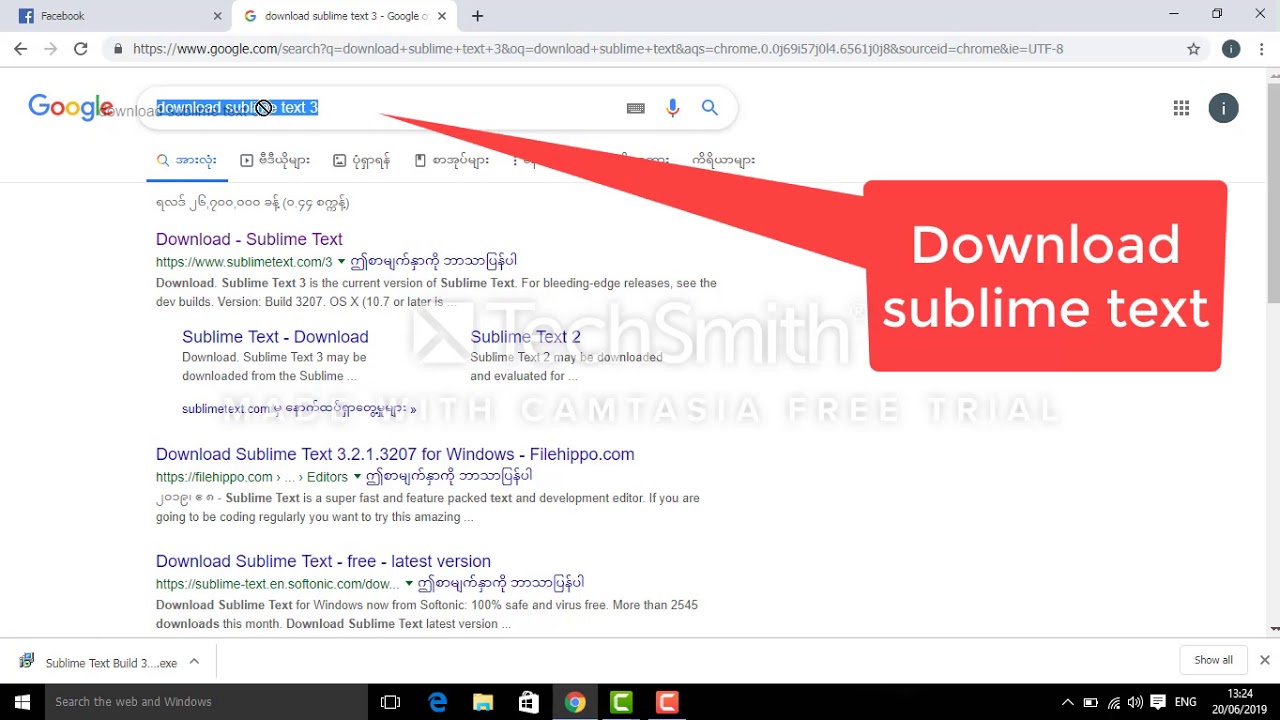Open Chrome profile avatar in toolbar
1280x720 pixels.
(1231, 49)
